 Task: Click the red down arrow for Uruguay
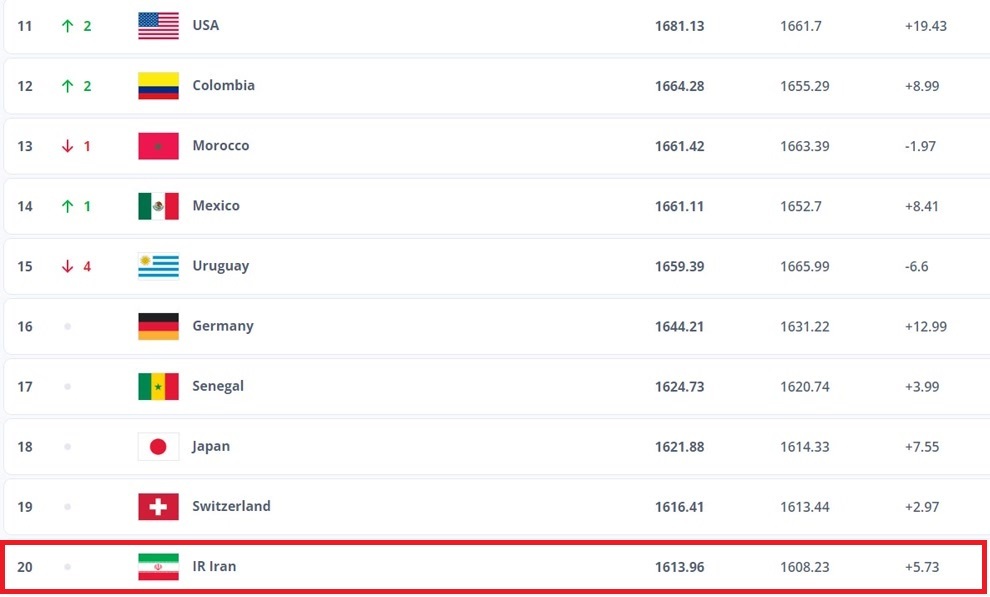coord(68,266)
